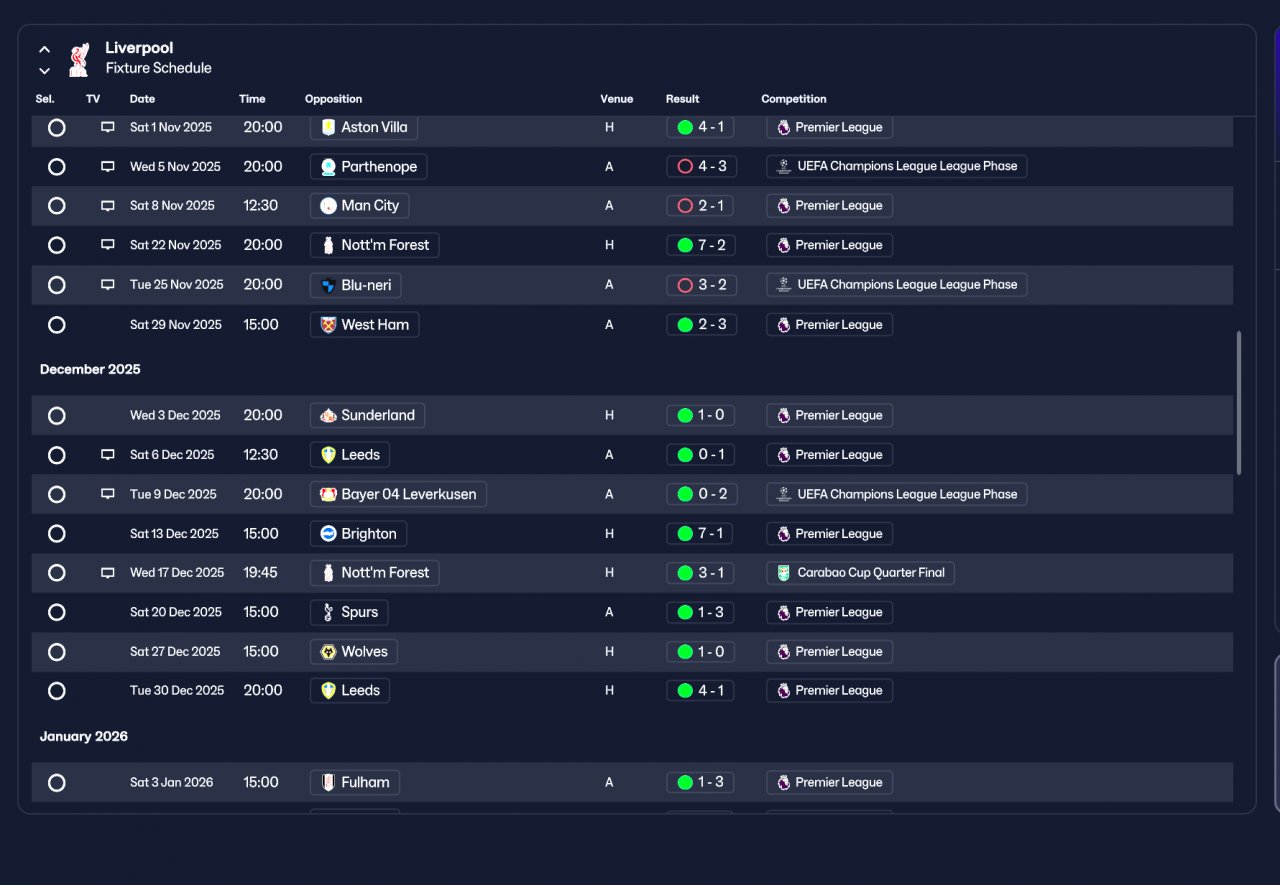Click the January 2026 month heading
1280x885 pixels.
84,737
